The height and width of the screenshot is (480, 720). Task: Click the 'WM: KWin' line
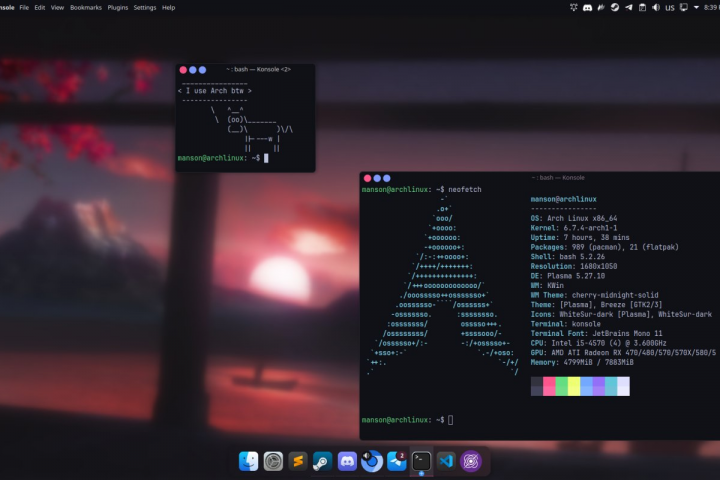coord(547,286)
